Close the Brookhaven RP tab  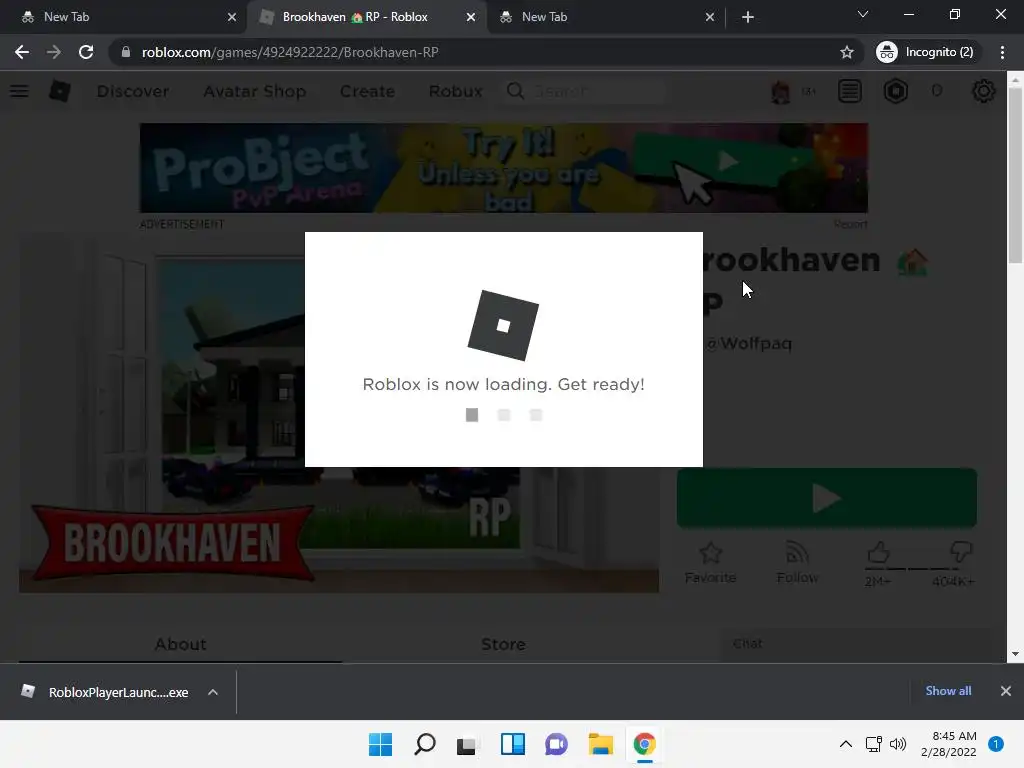click(471, 18)
